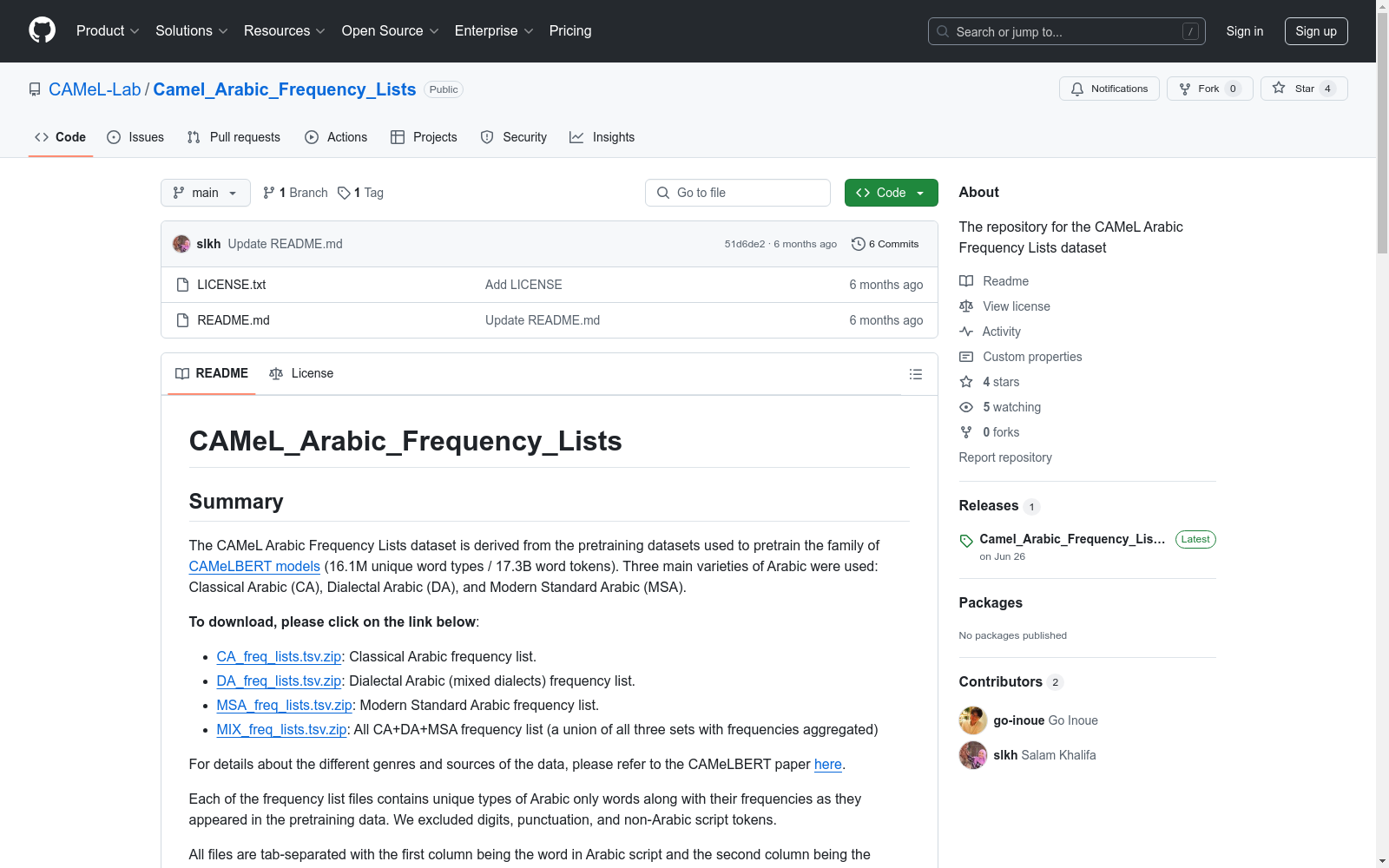
Task: Click the Custom properties note icon
Action: click(x=966, y=357)
